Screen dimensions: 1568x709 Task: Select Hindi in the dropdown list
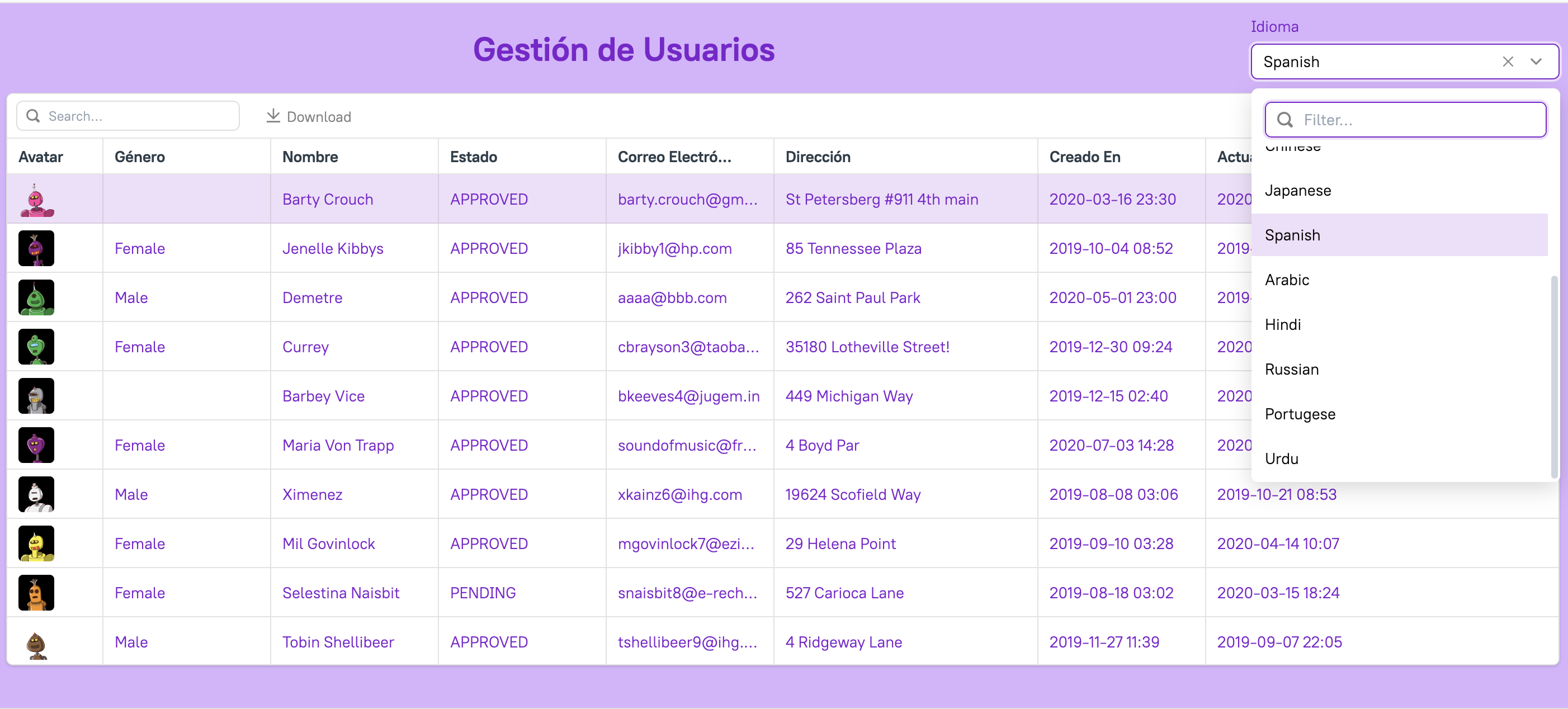(x=1282, y=324)
